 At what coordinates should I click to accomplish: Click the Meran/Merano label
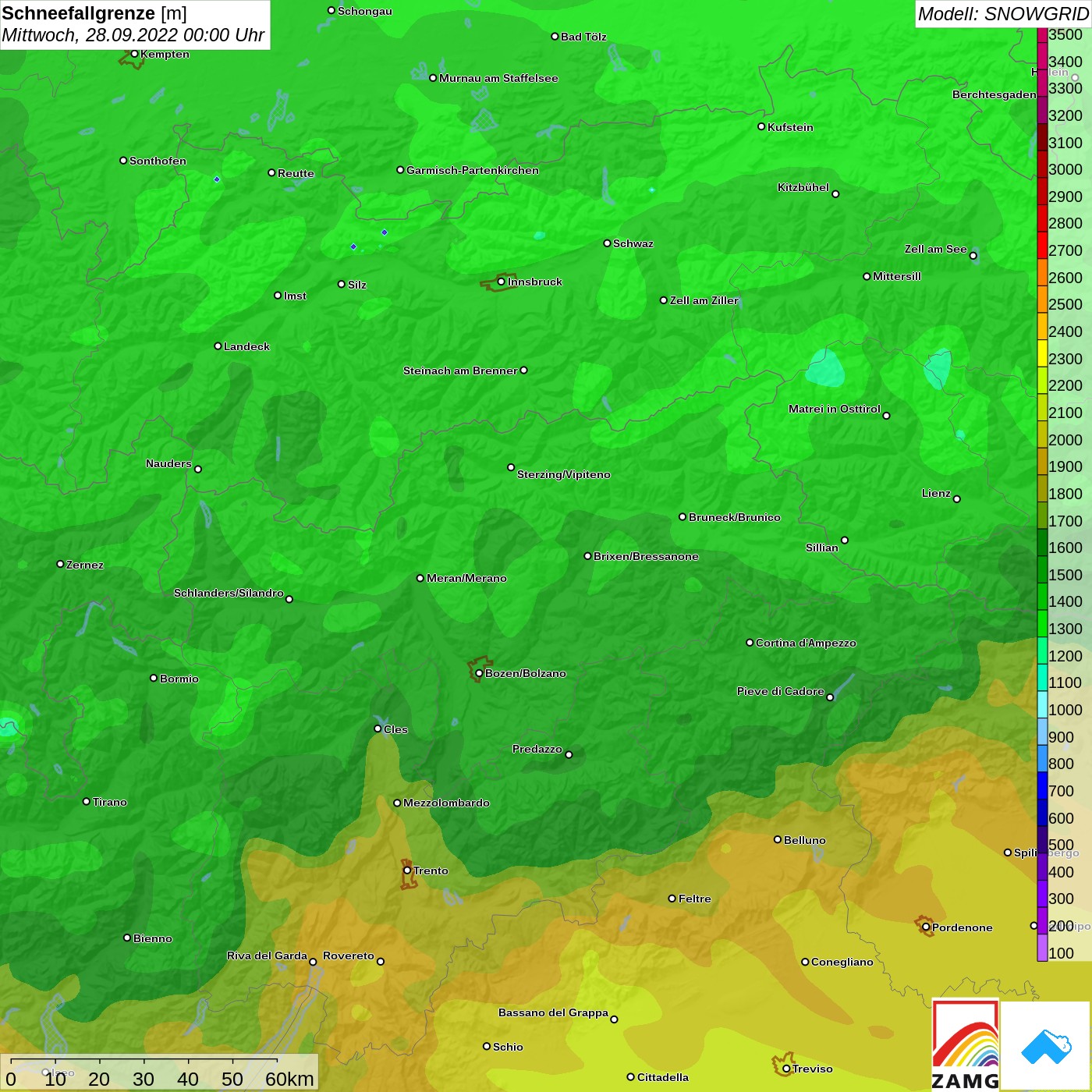[466, 578]
